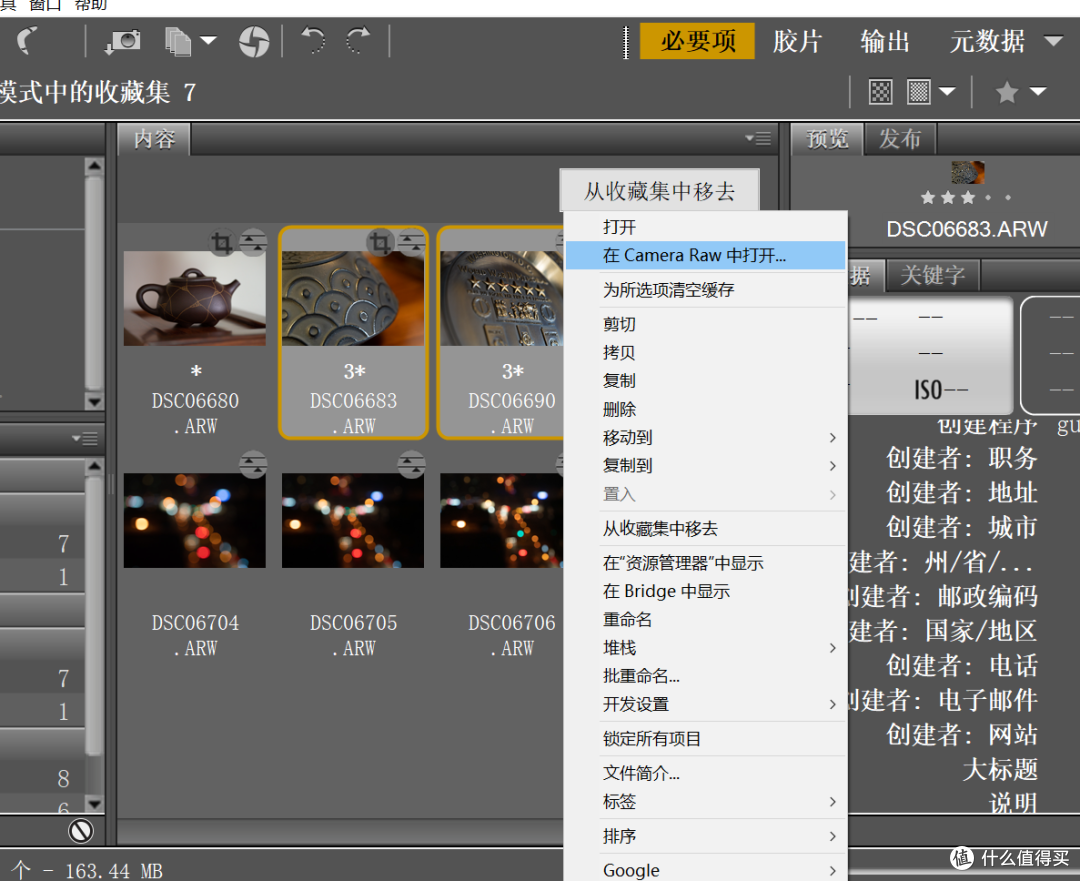Choose 删除 from context menu
The width and height of the screenshot is (1080, 881).
[x=705, y=409]
